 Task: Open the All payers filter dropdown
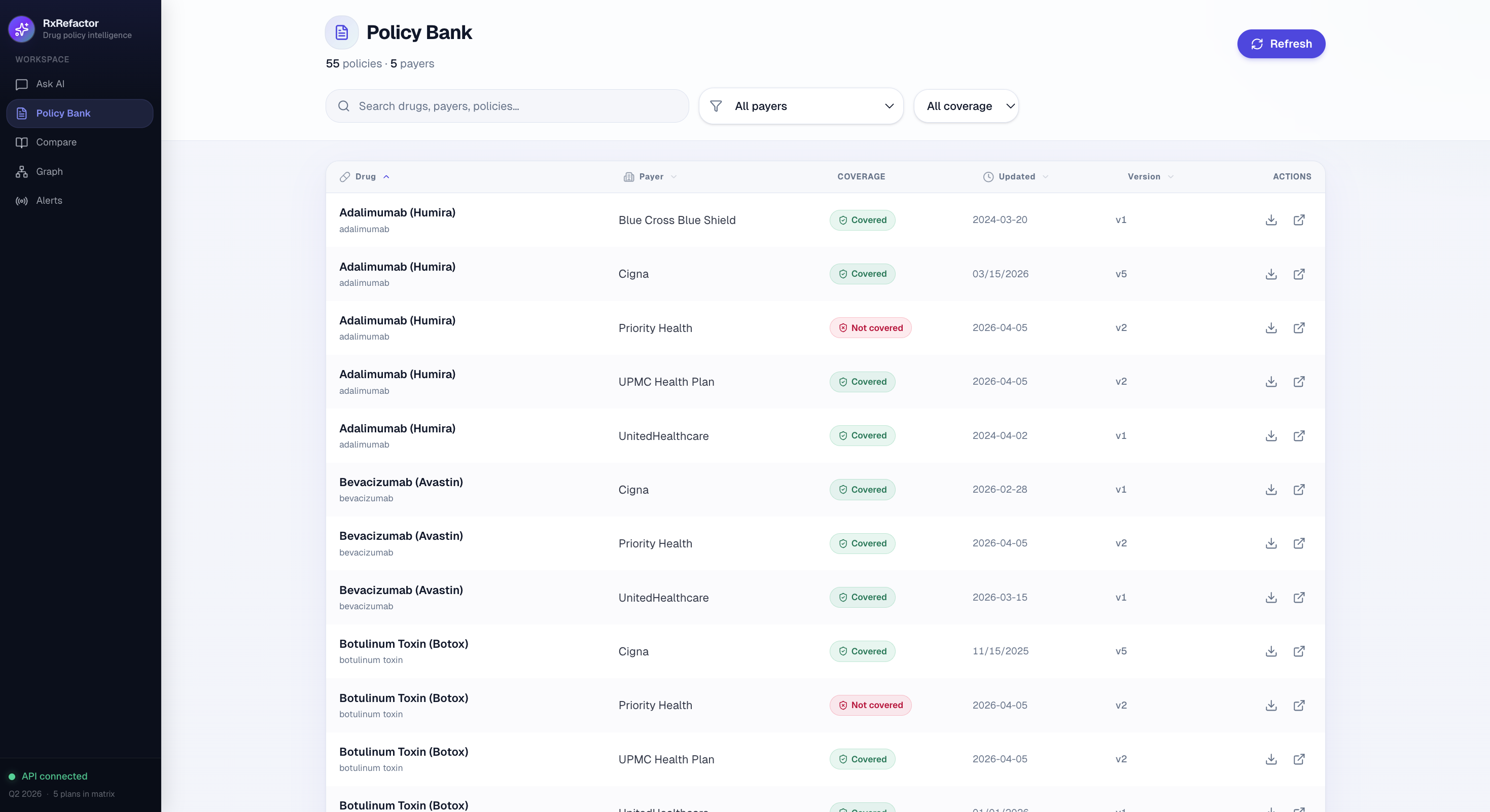point(800,106)
